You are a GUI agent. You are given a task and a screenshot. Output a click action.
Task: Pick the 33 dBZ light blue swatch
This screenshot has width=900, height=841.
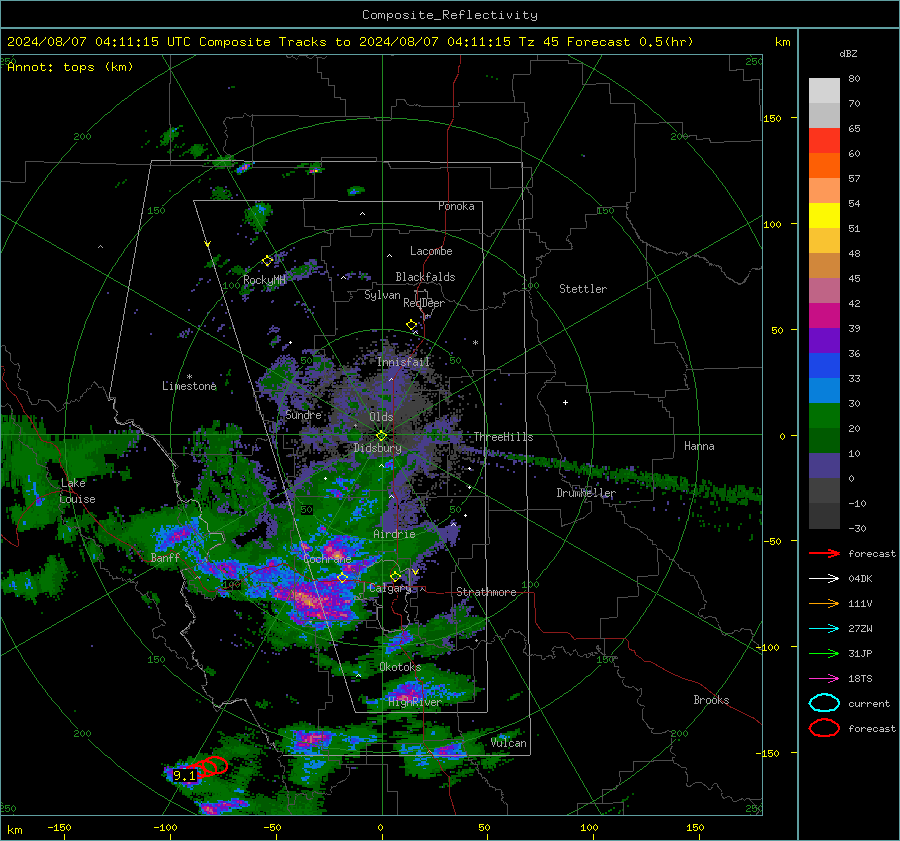(x=824, y=391)
